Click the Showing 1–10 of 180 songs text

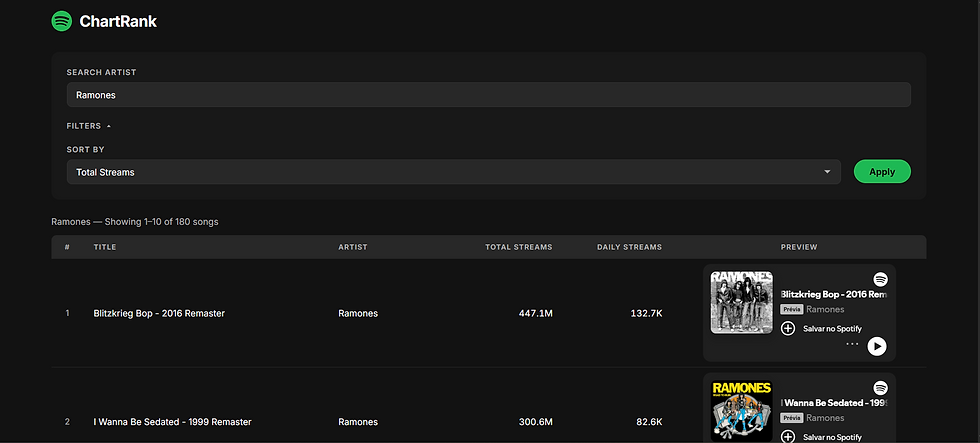point(161,222)
